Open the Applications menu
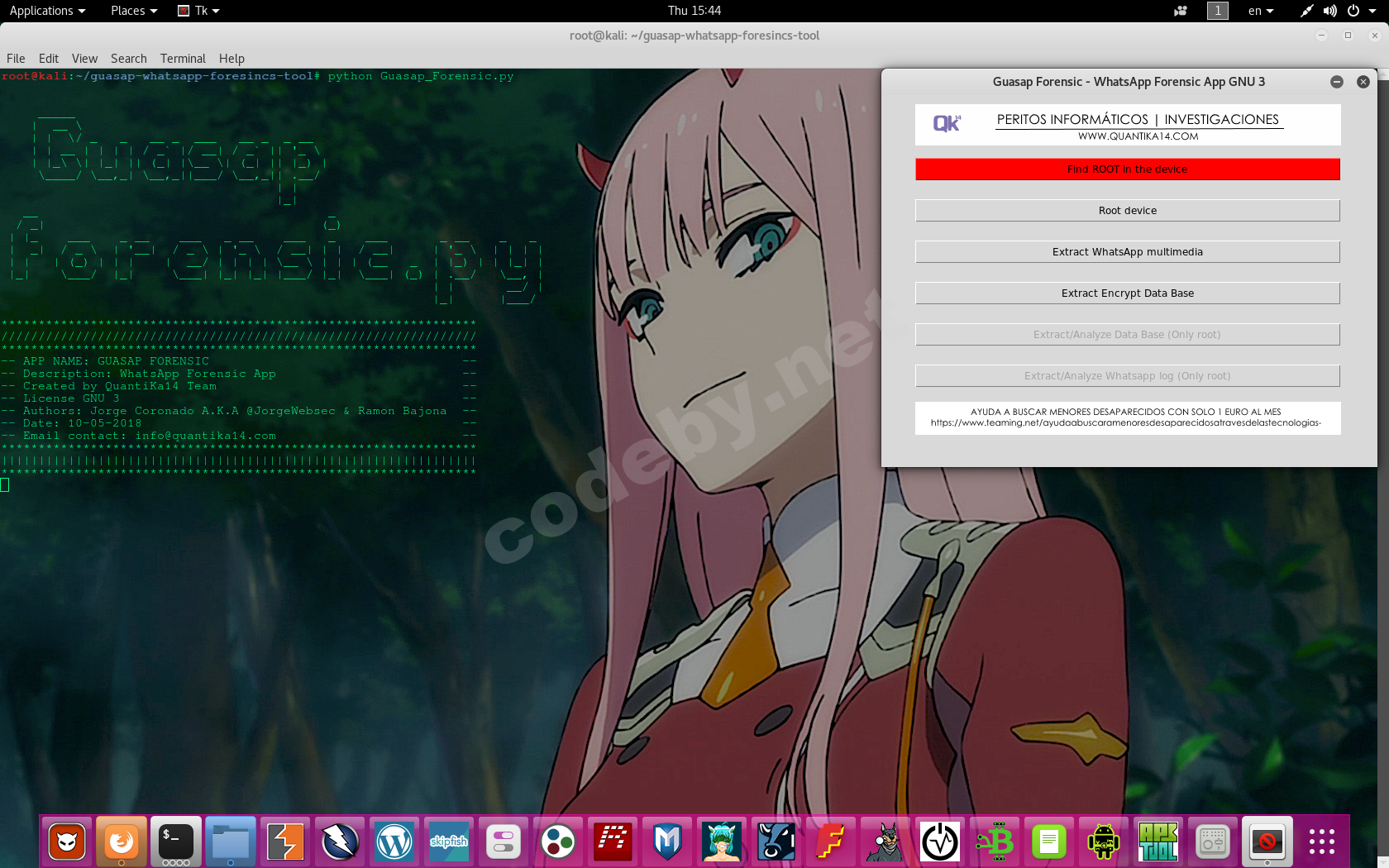1389x868 pixels. [x=42, y=11]
